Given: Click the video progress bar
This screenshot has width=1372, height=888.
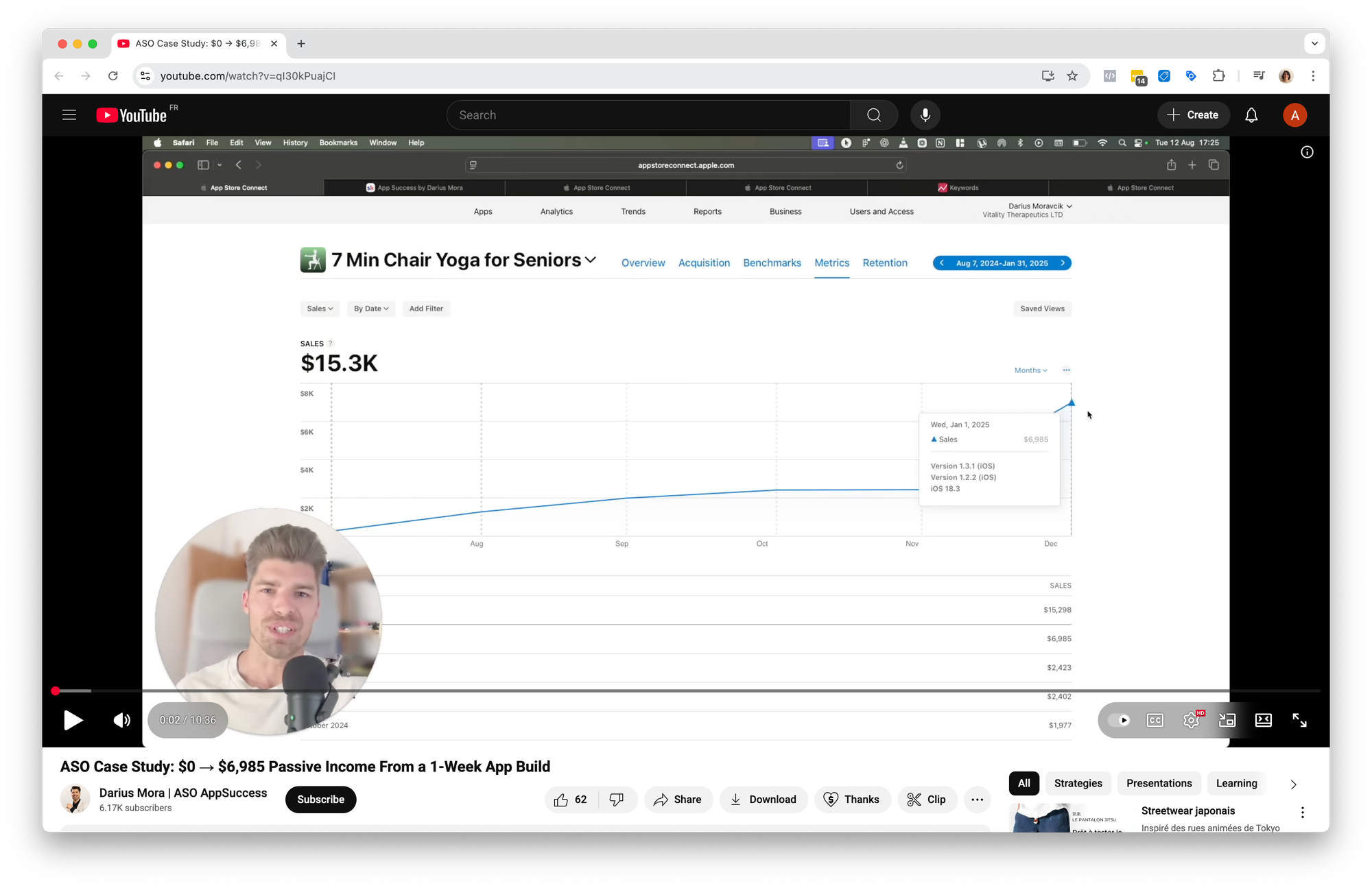Looking at the screenshot, I should pos(686,691).
